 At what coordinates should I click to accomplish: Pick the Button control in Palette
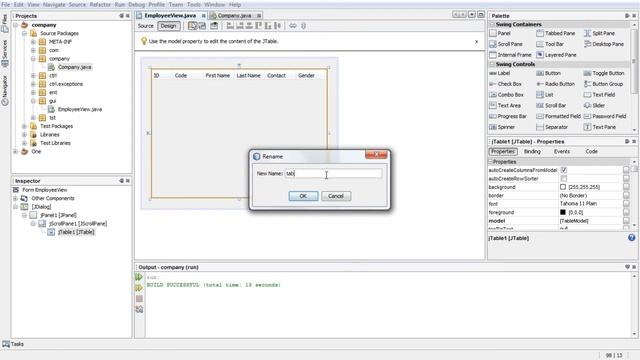[549, 73]
